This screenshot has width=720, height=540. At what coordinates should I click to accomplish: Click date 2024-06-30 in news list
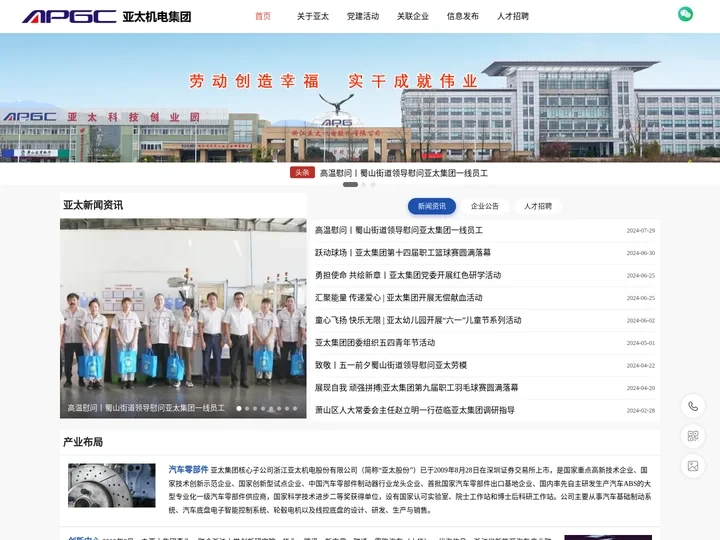641,253
